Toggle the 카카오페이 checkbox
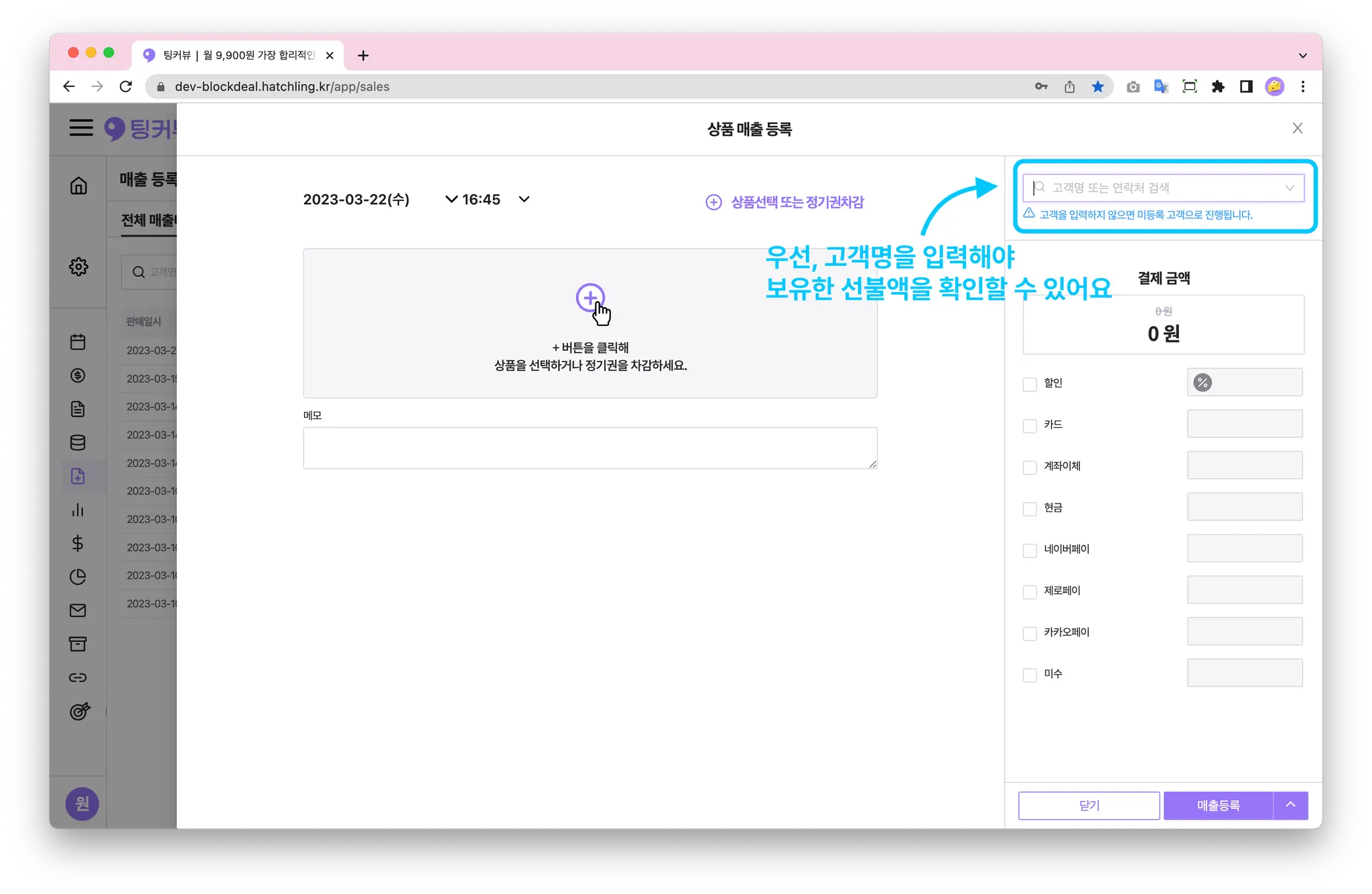Image resolution: width=1372 pixels, height=894 pixels. point(1030,633)
